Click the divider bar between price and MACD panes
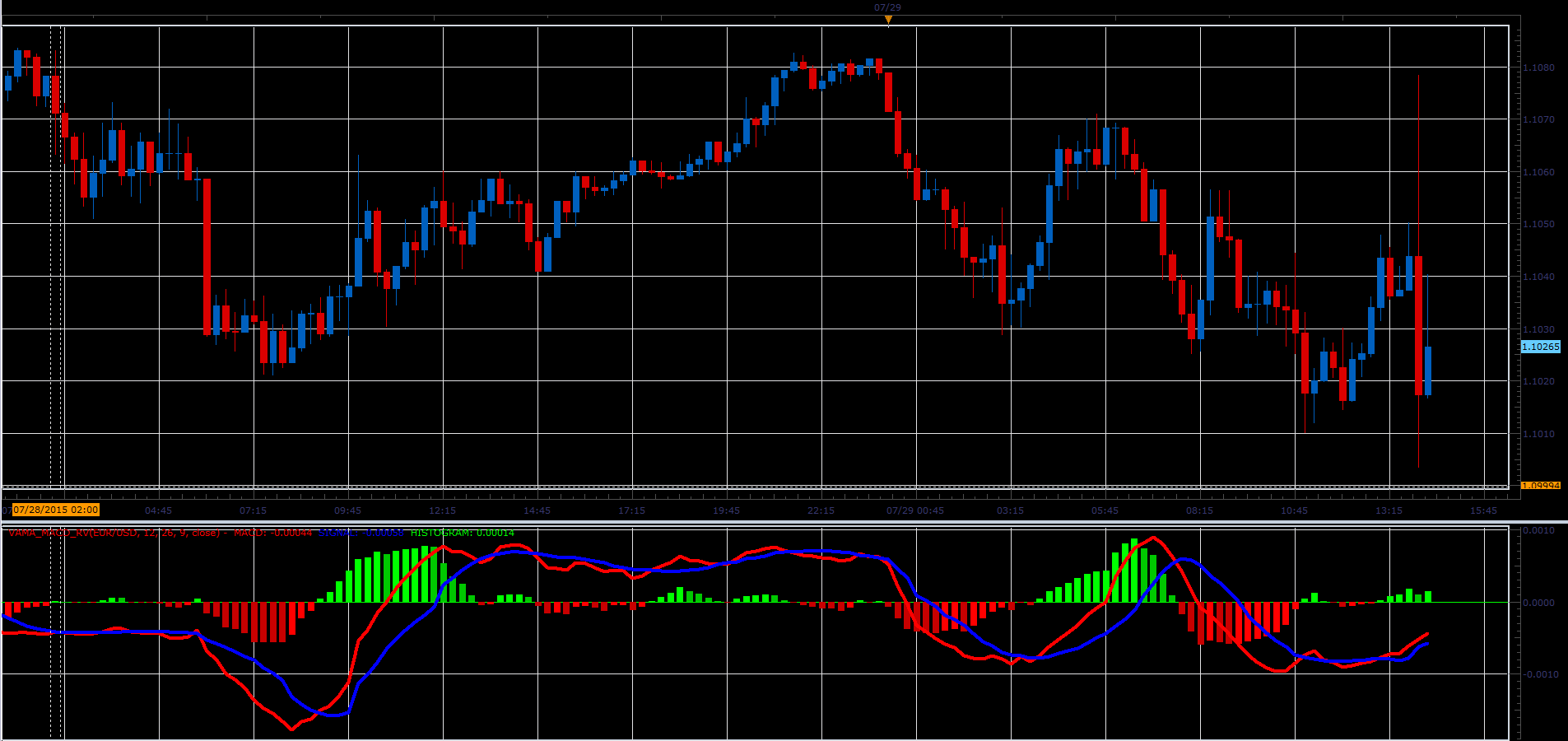 click(784, 522)
